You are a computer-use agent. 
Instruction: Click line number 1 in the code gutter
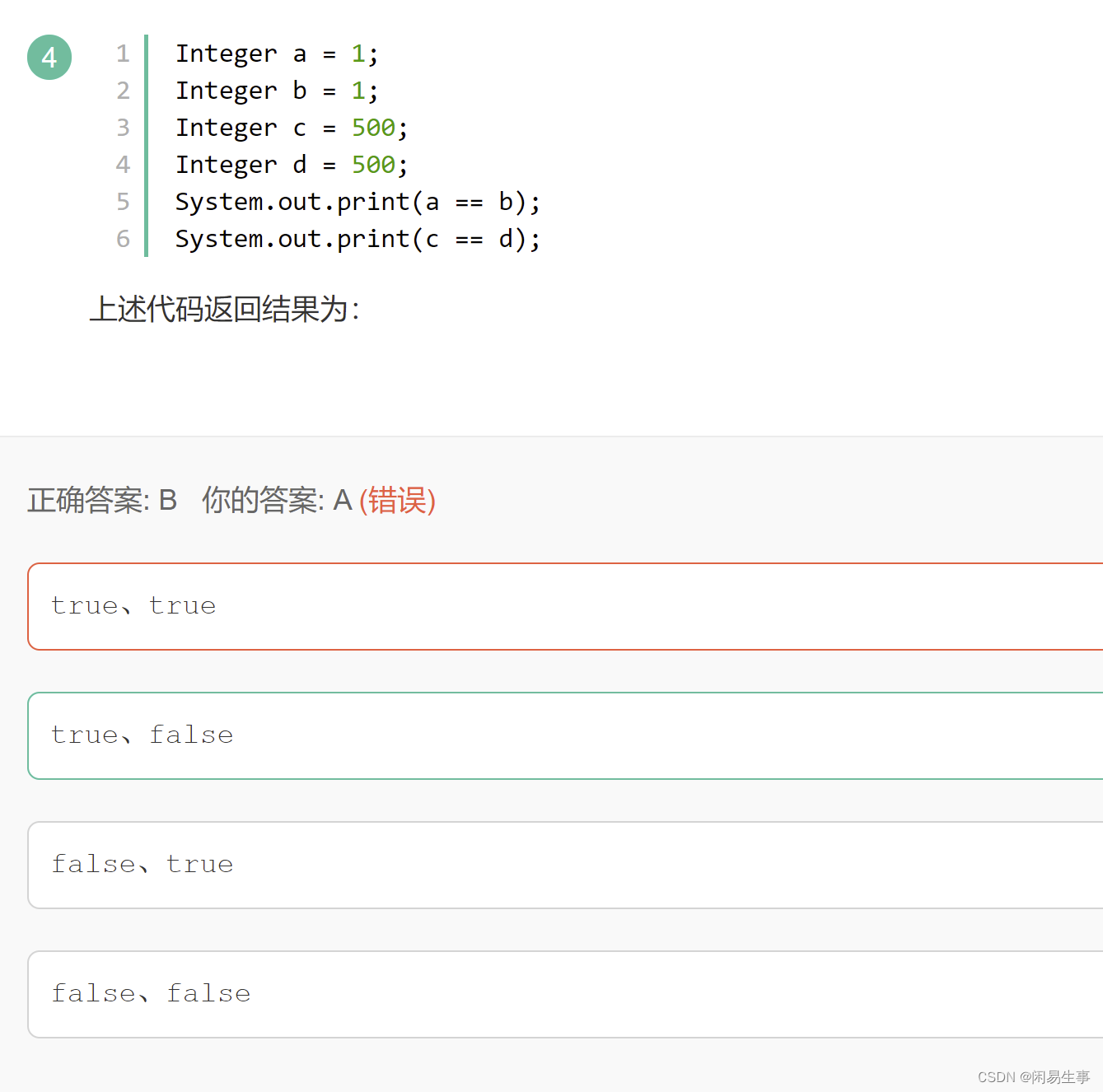pyautogui.click(x=123, y=54)
